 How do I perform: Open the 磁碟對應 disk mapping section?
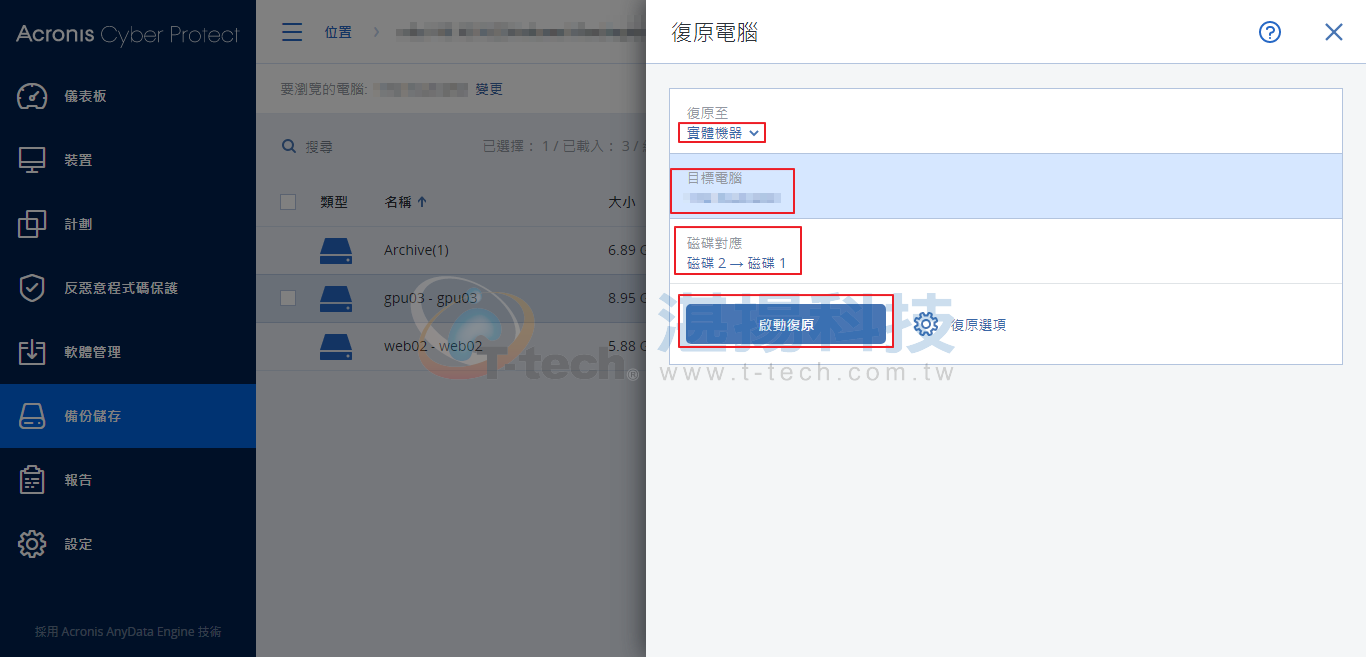pyautogui.click(x=1005, y=251)
